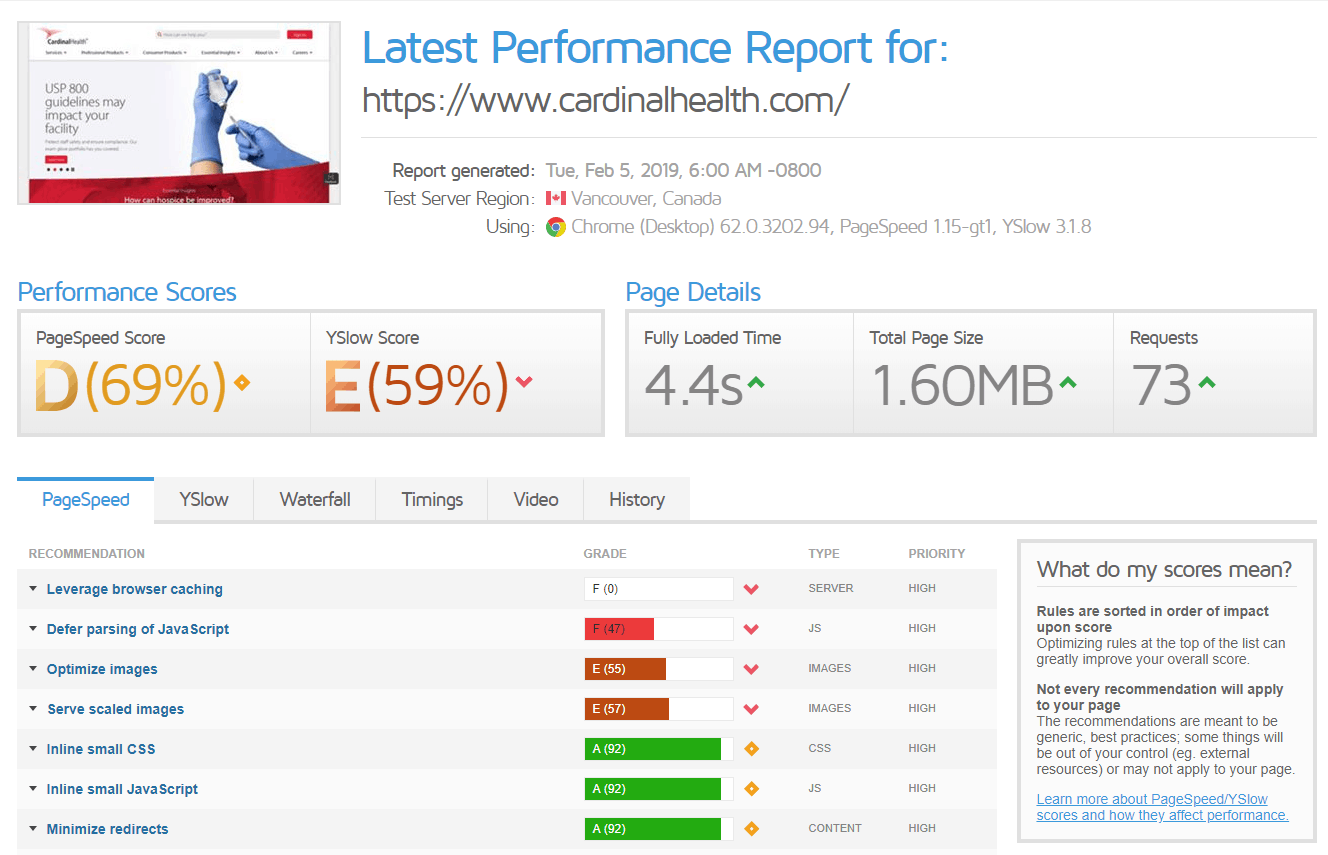The height and width of the screenshot is (855, 1328).
Task: Click the 4.4s Fully Loaded Time value
Action: tap(693, 386)
